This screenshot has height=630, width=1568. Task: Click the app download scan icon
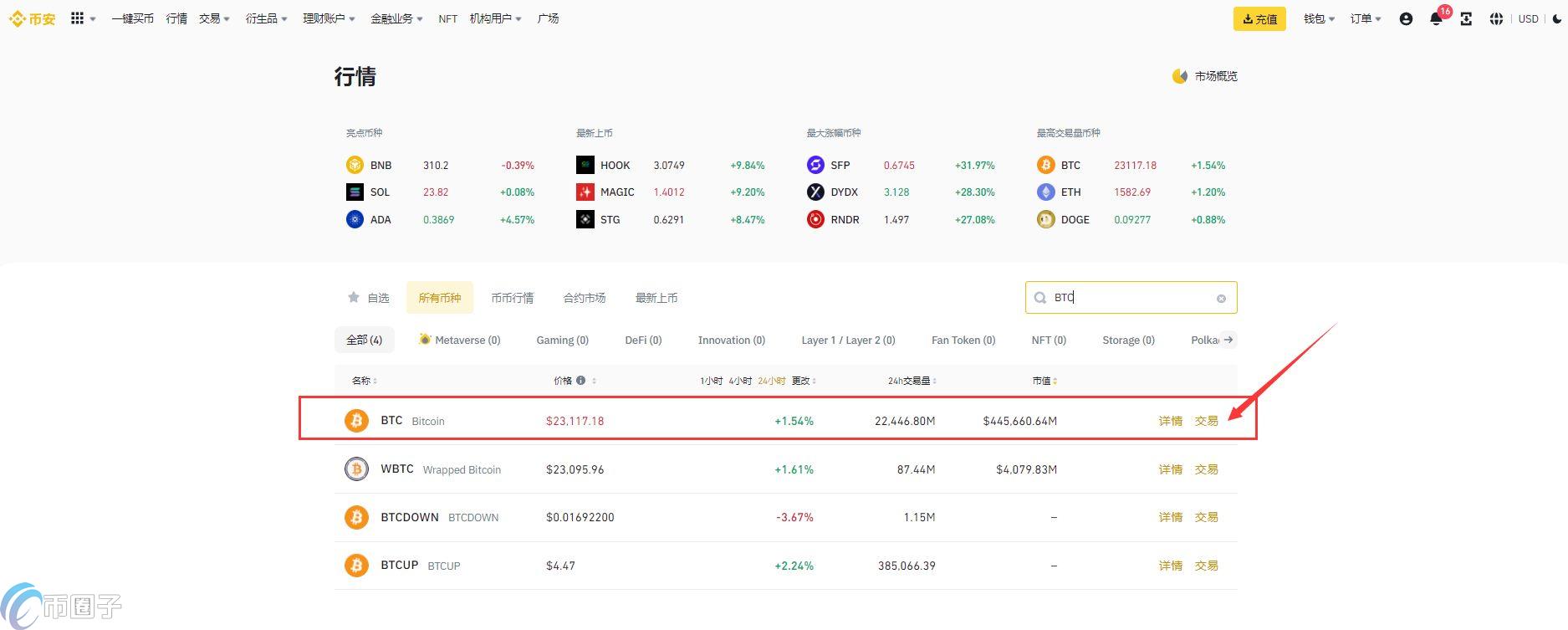pos(1466,18)
